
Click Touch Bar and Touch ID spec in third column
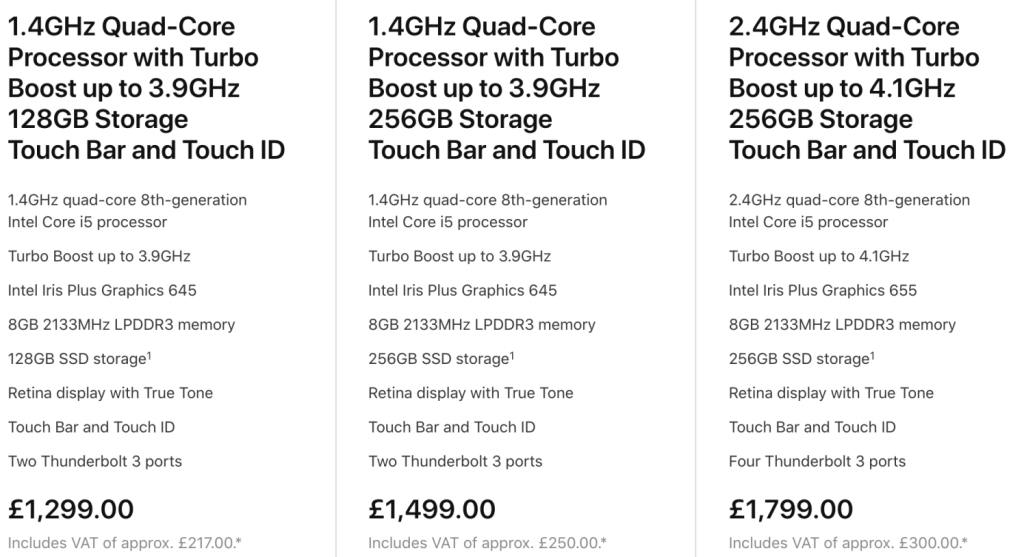point(812,427)
